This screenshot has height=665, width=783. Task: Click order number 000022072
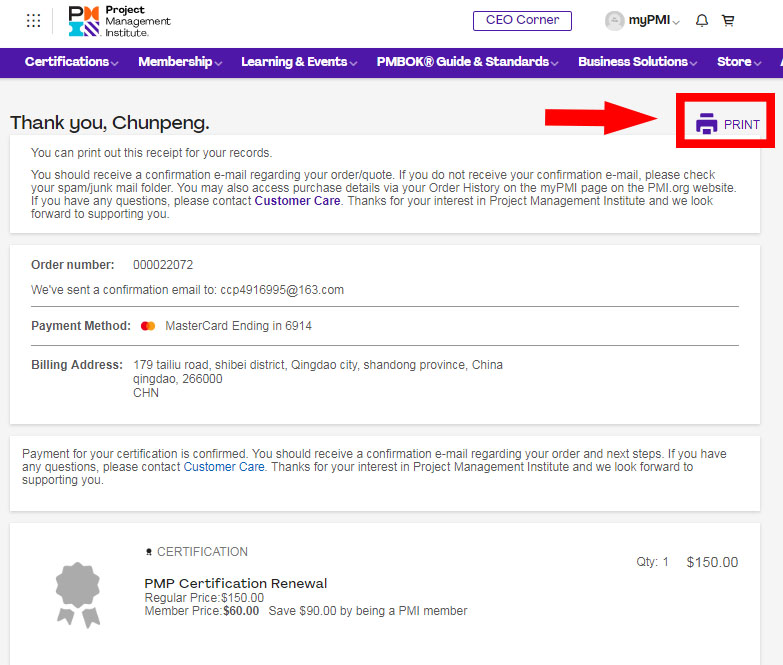pos(163,265)
